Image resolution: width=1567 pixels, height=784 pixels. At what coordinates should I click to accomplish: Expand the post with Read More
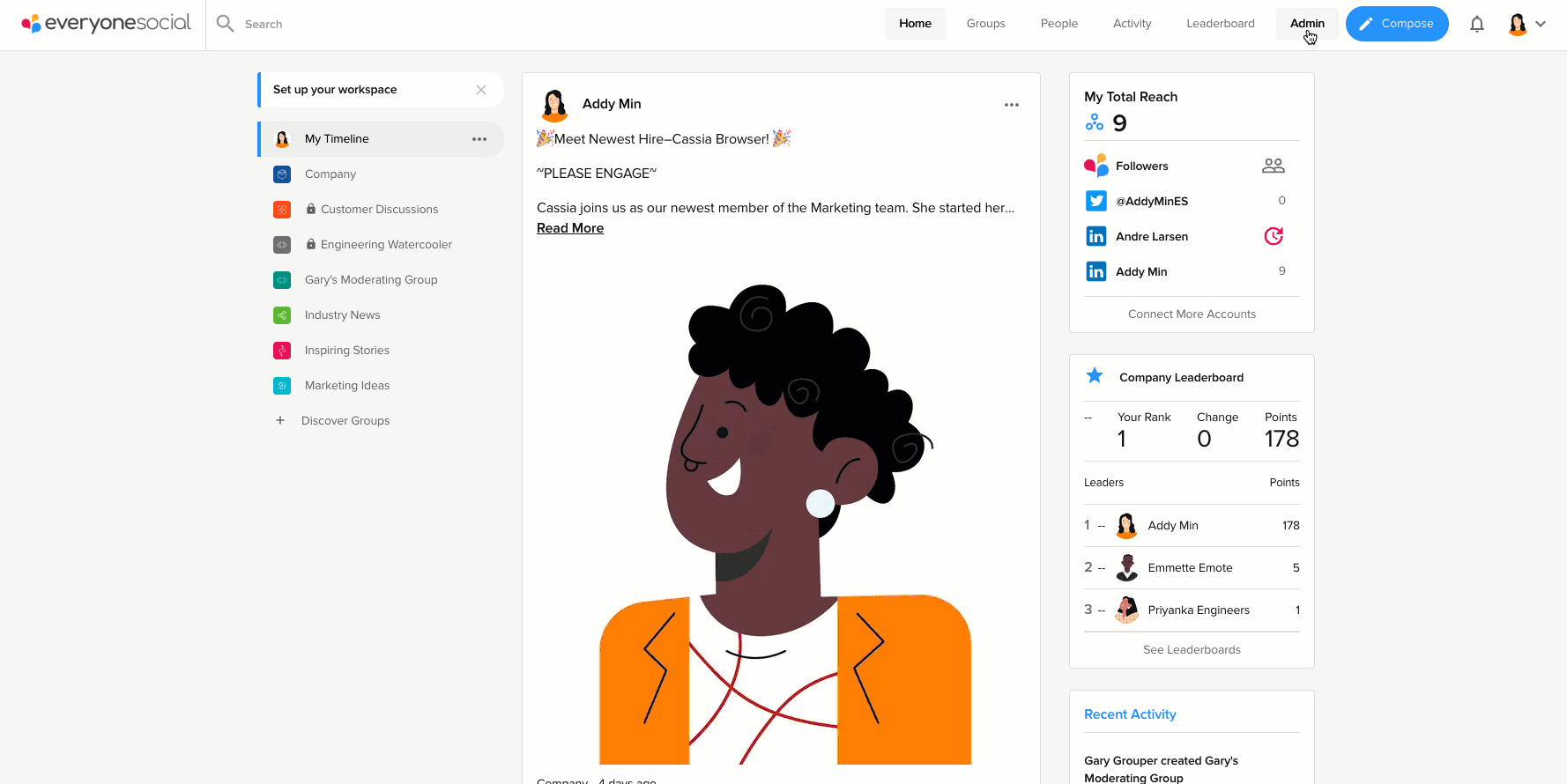pyautogui.click(x=570, y=228)
